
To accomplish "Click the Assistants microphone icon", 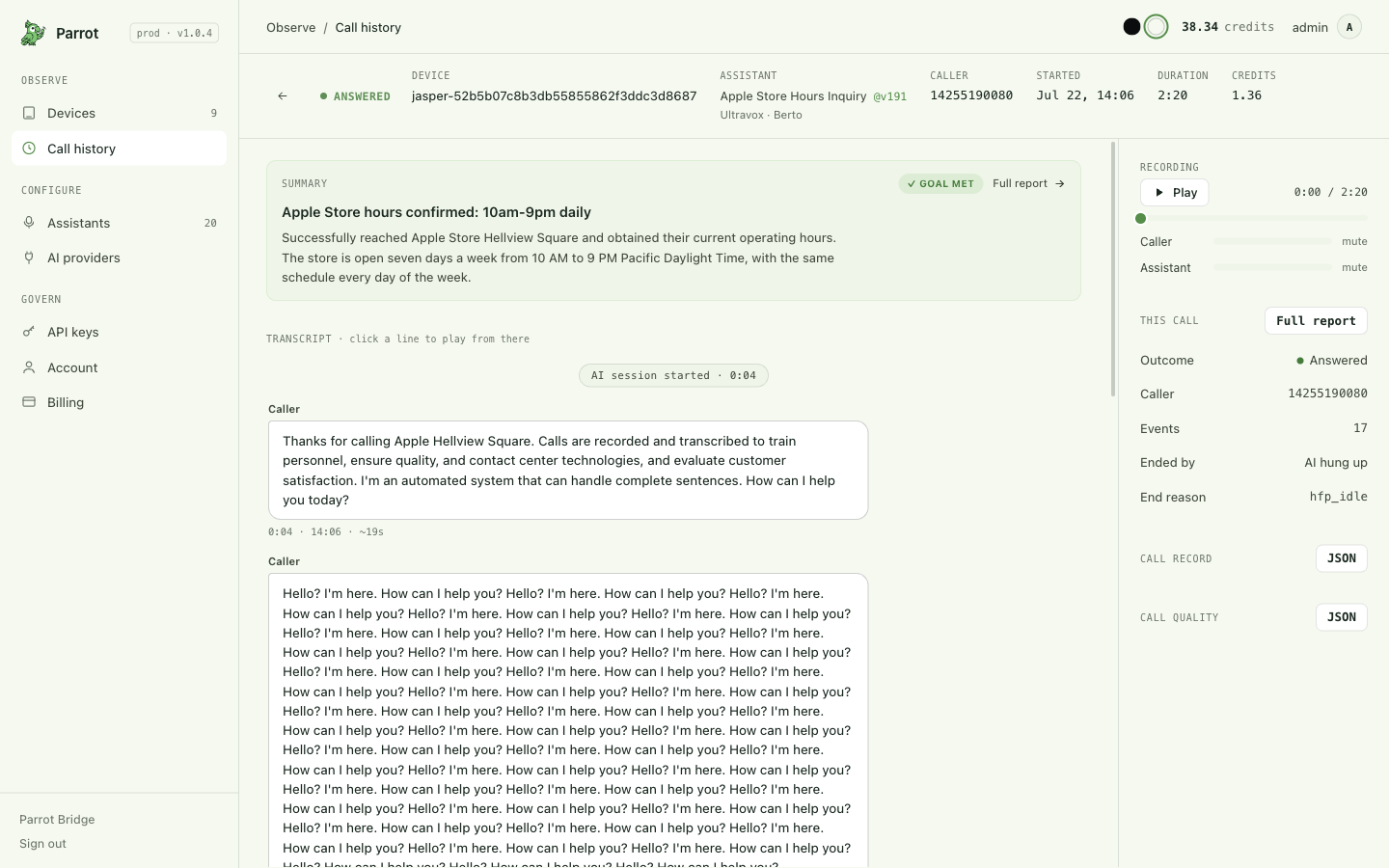I will coord(29,223).
